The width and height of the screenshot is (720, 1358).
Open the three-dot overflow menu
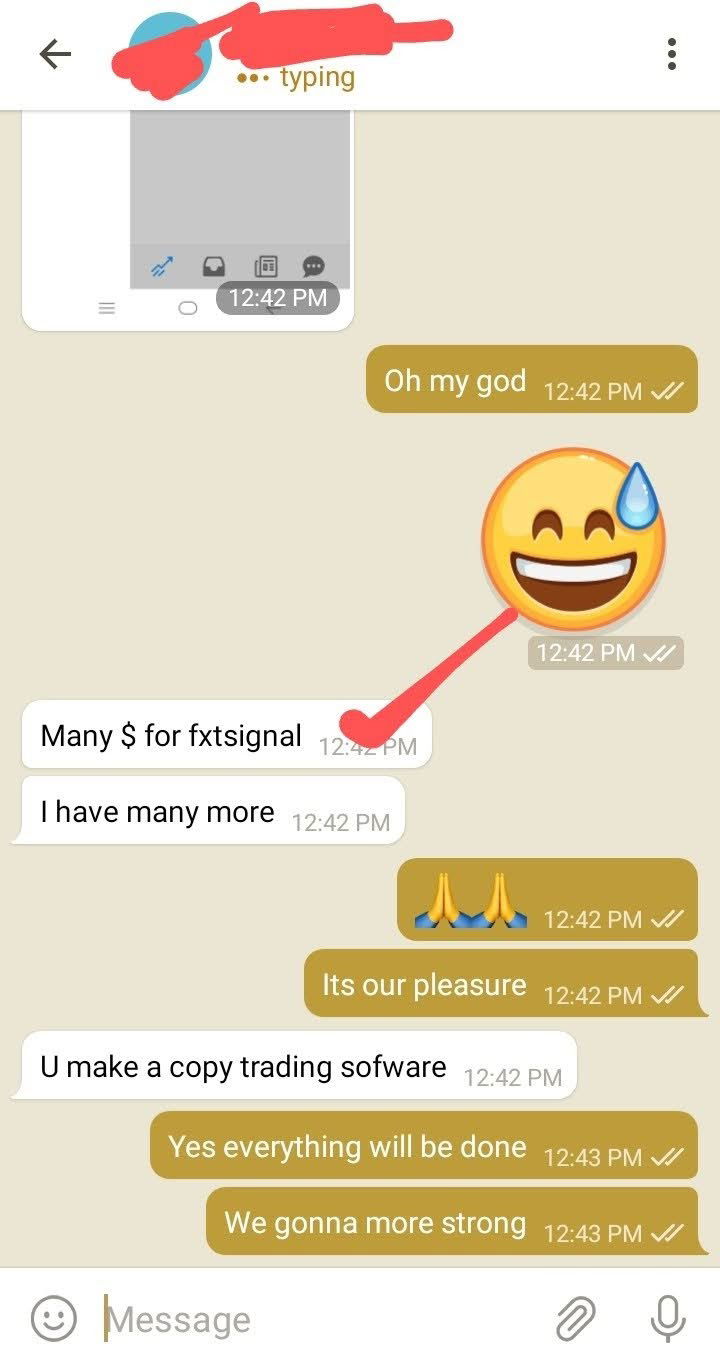pyautogui.click(x=672, y=54)
